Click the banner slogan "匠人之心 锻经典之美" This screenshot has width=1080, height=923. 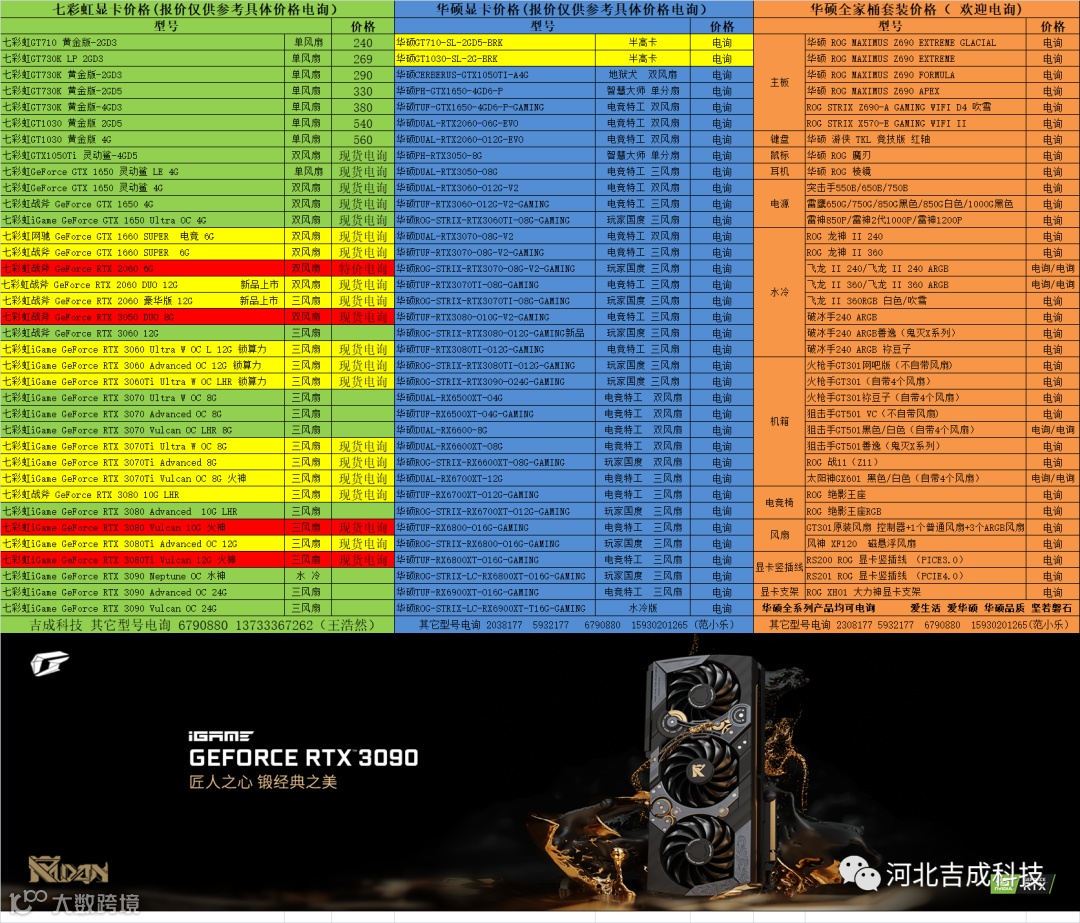[263, 782]
